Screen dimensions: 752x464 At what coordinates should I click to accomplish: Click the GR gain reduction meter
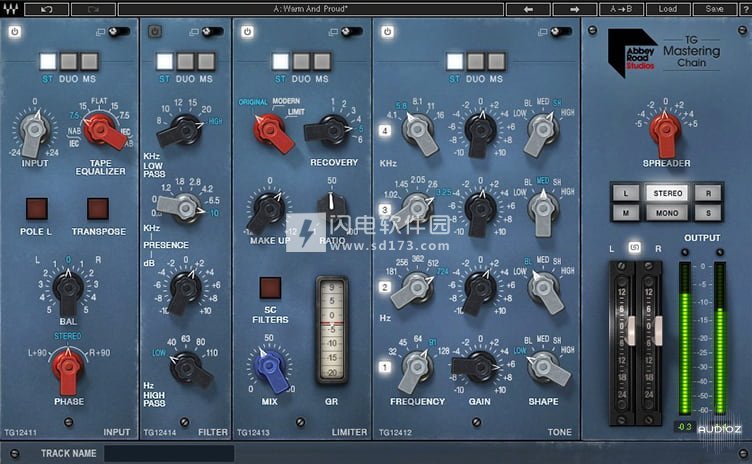(332, 330)
